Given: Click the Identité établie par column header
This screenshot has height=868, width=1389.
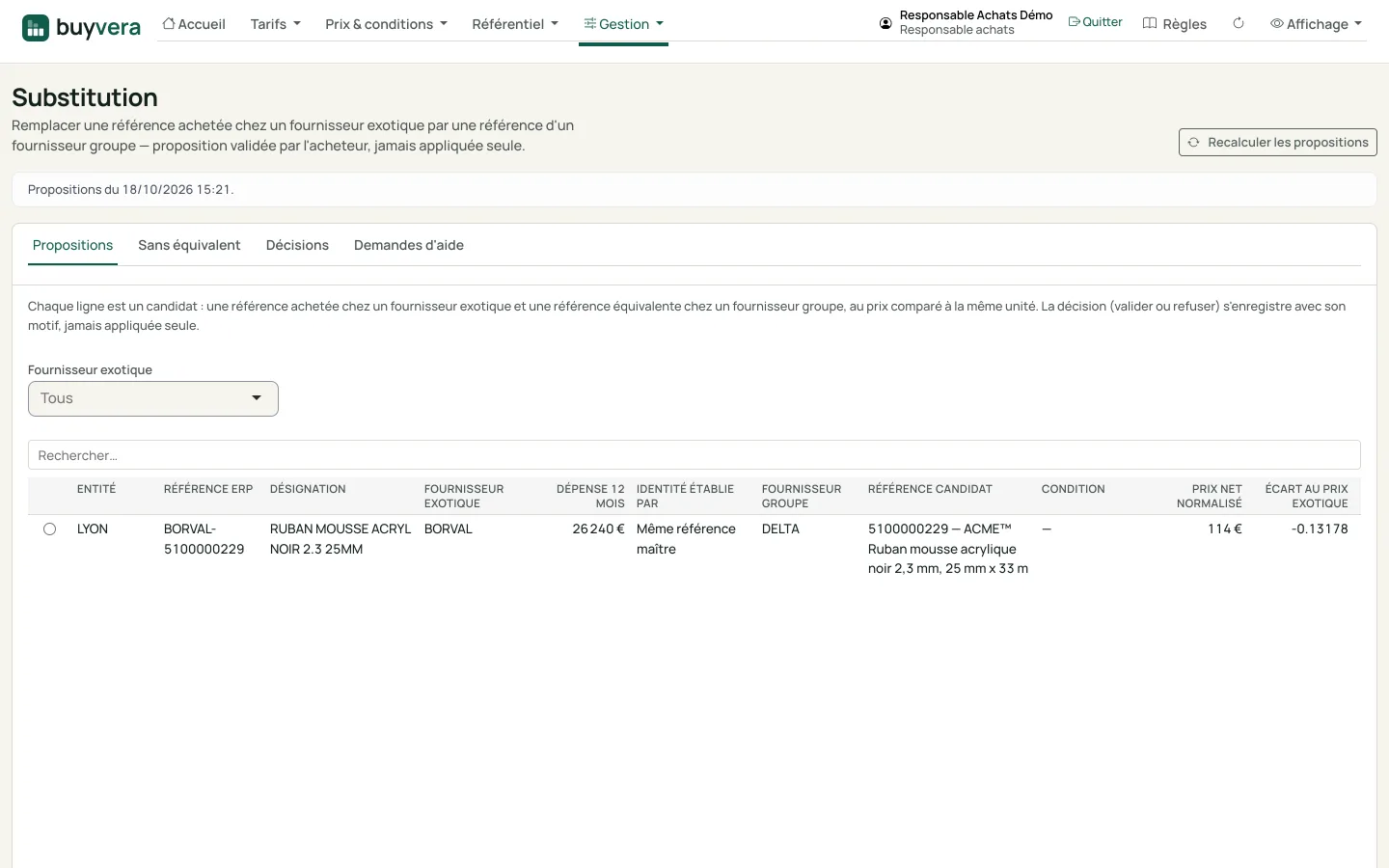Looking at the screenshot, I should pyautogui.click(x=685, y=496).
